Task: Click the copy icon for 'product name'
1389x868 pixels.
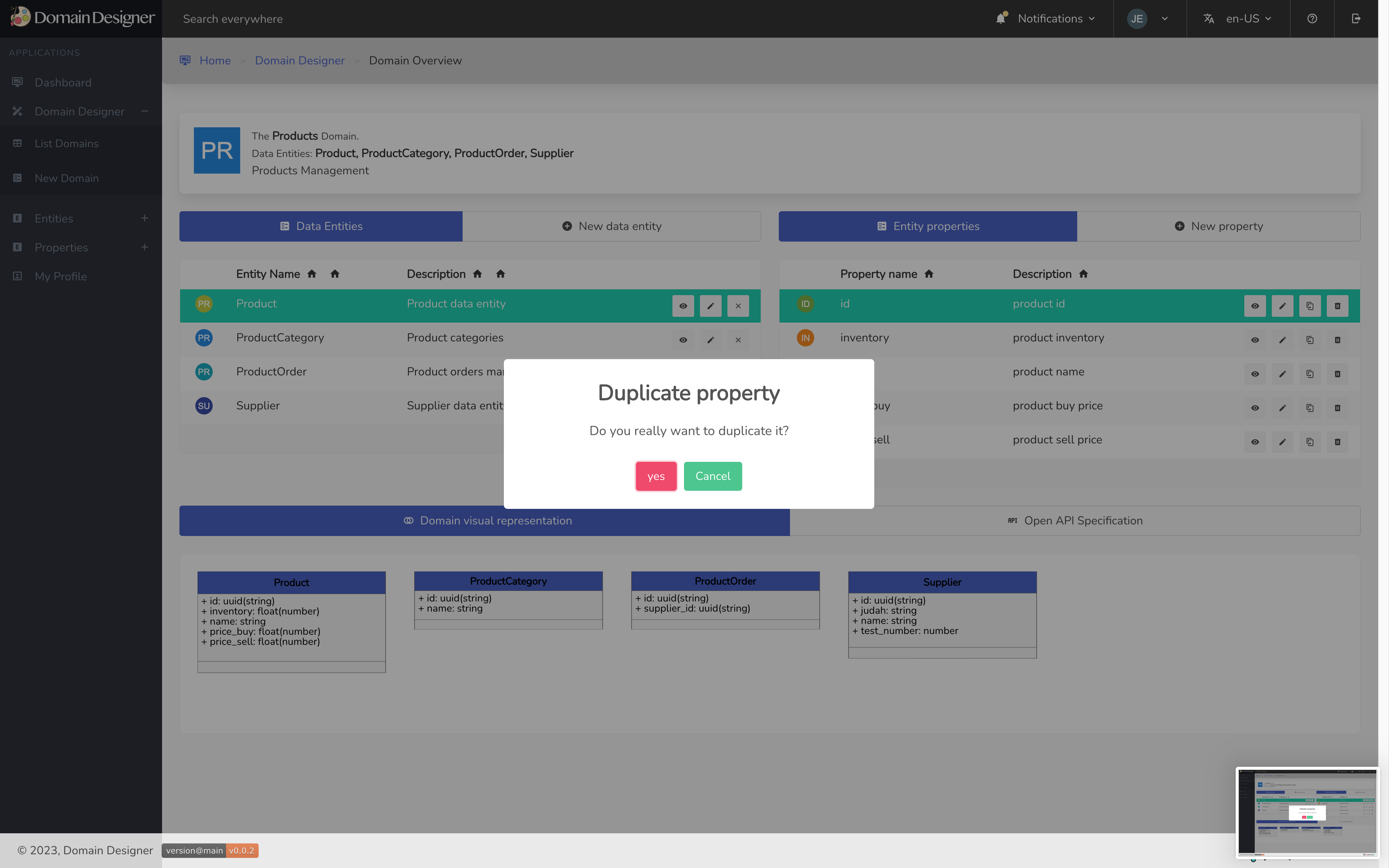Action: (1310, 373)
